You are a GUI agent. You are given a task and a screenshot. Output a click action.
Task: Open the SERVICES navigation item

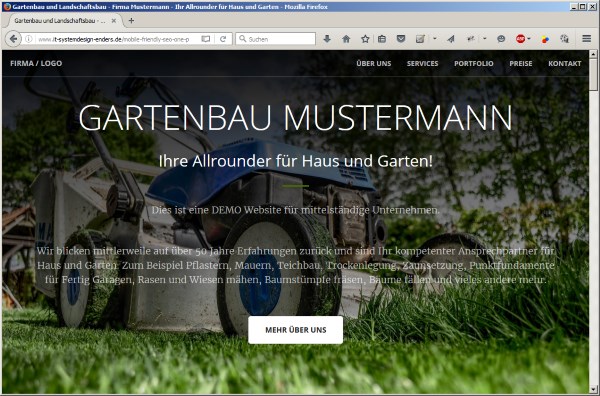point(422,64)
